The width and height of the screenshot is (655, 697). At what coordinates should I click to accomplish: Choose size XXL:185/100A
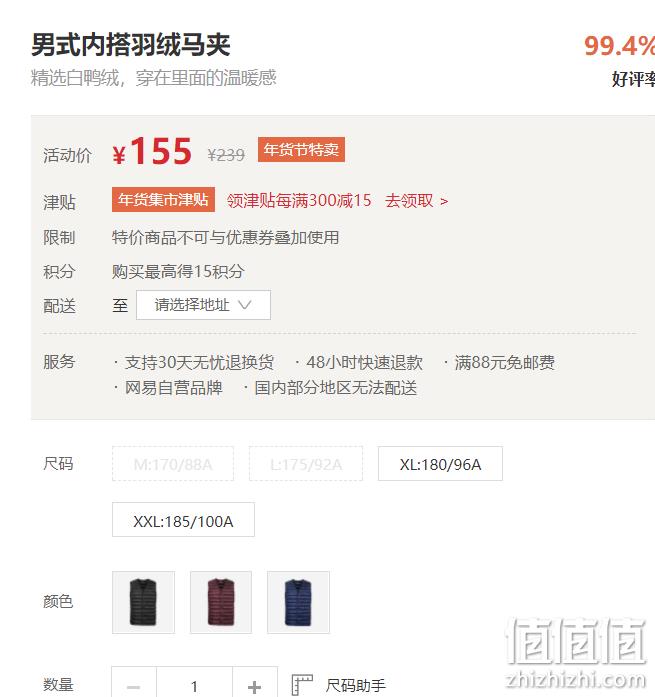tap(183, 520)
